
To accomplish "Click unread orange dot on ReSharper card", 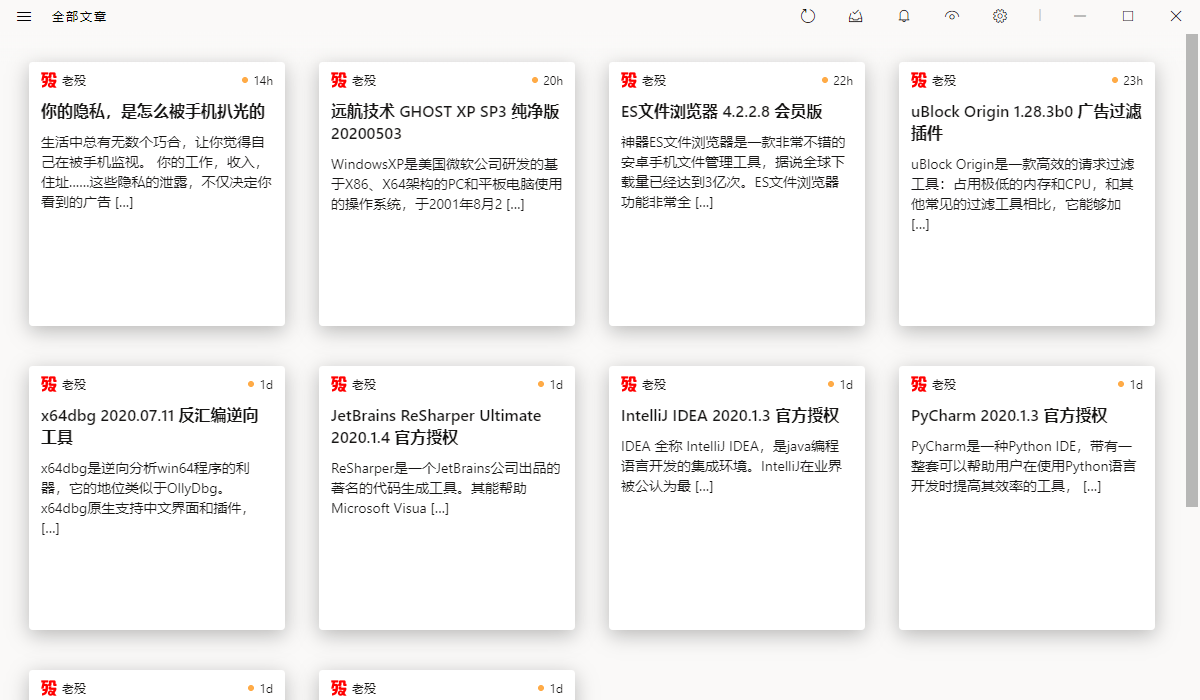I will [541, 384].
